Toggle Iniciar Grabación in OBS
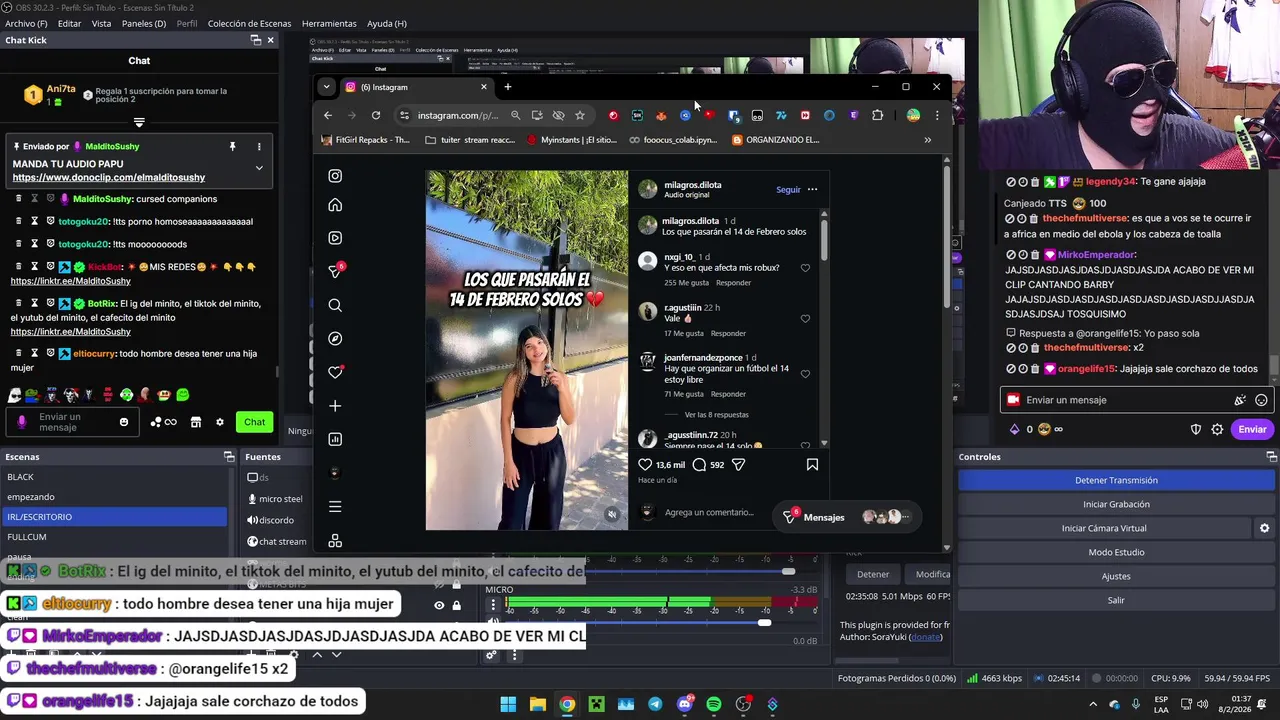The height and width of the screenshot is (720, 1280). pyautogui.click(x=1116, y=504)
